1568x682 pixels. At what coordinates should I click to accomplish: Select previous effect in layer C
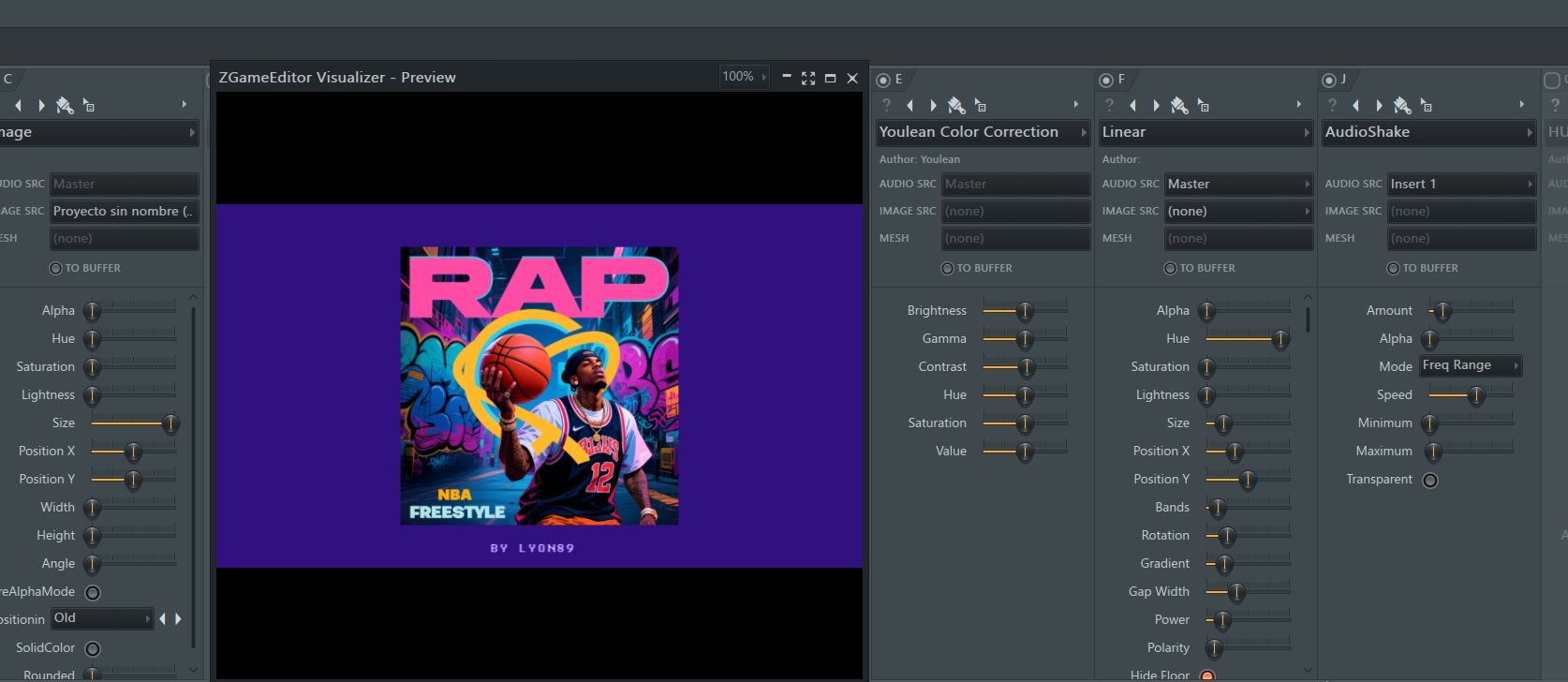pos(18,105)
